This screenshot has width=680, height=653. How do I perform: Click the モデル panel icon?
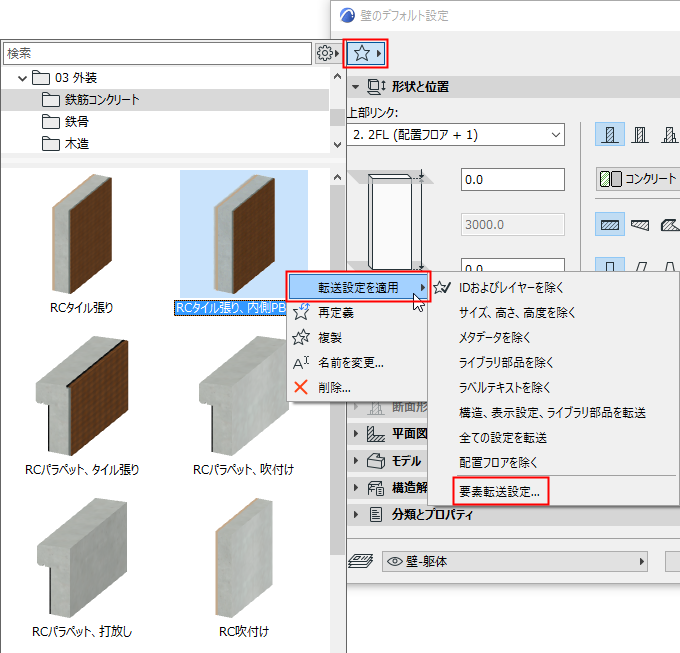(376, 460)
